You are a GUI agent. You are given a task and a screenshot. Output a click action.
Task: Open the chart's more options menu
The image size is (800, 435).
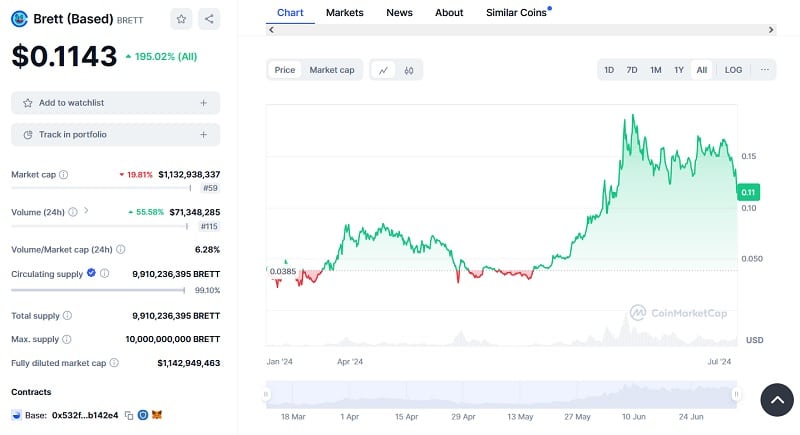tap(765, 70)
